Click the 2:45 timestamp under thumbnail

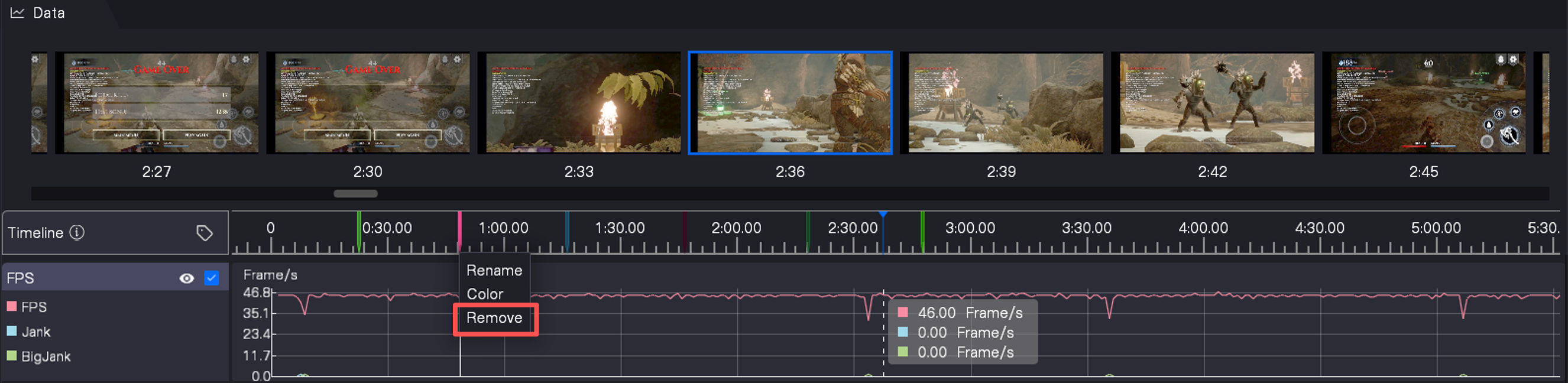[1424, 172]
